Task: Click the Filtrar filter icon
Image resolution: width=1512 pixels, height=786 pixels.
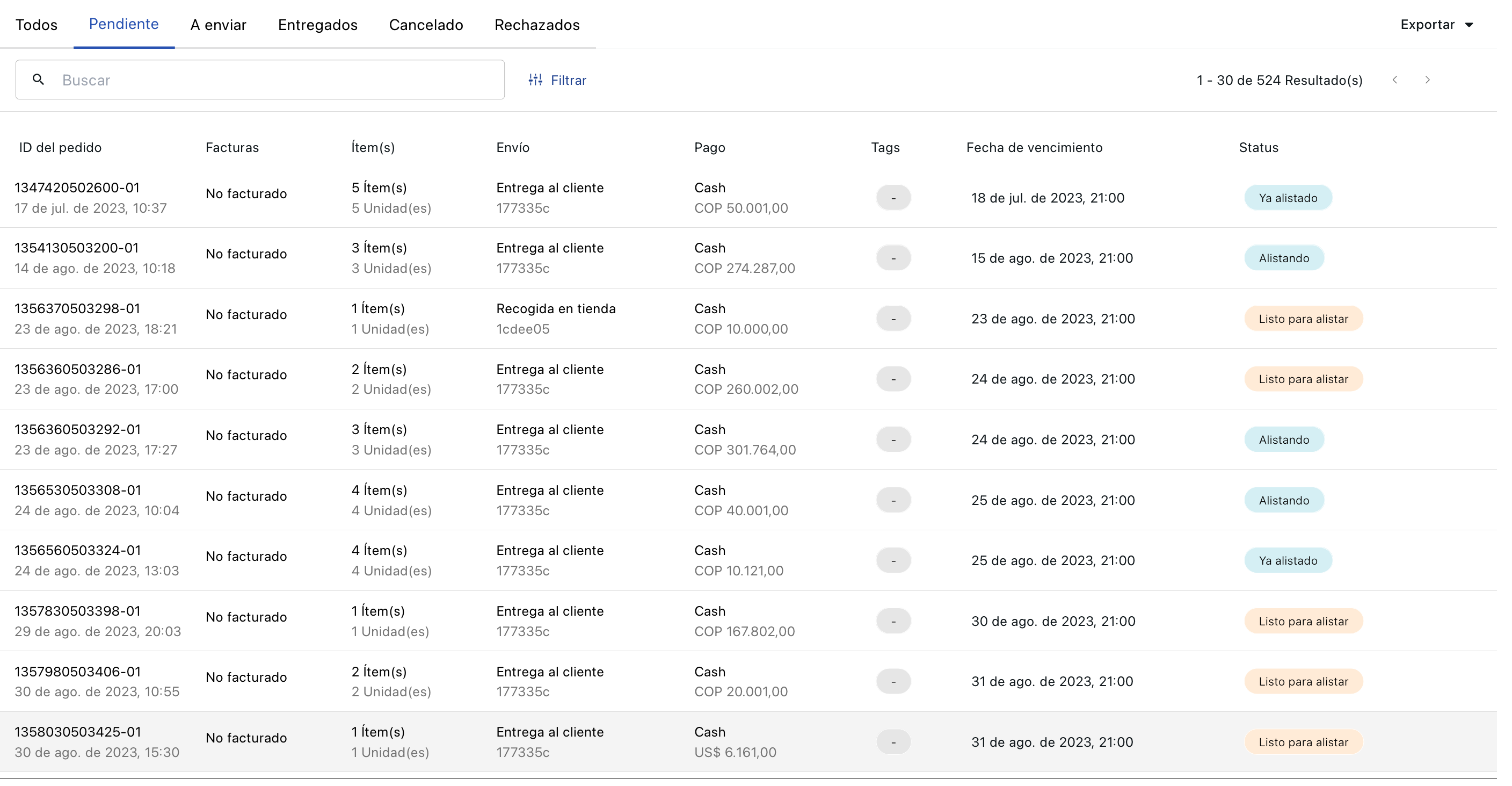Action: point(535,80)
